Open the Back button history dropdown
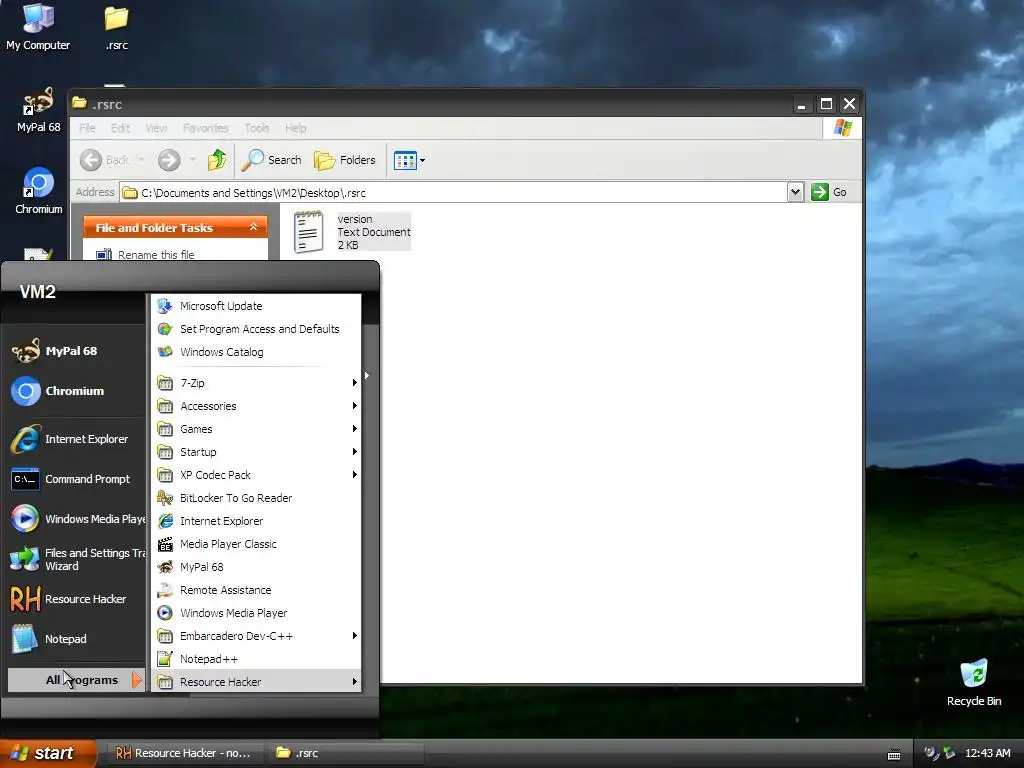Screen dimensions: 1024x768 [141, 160]
